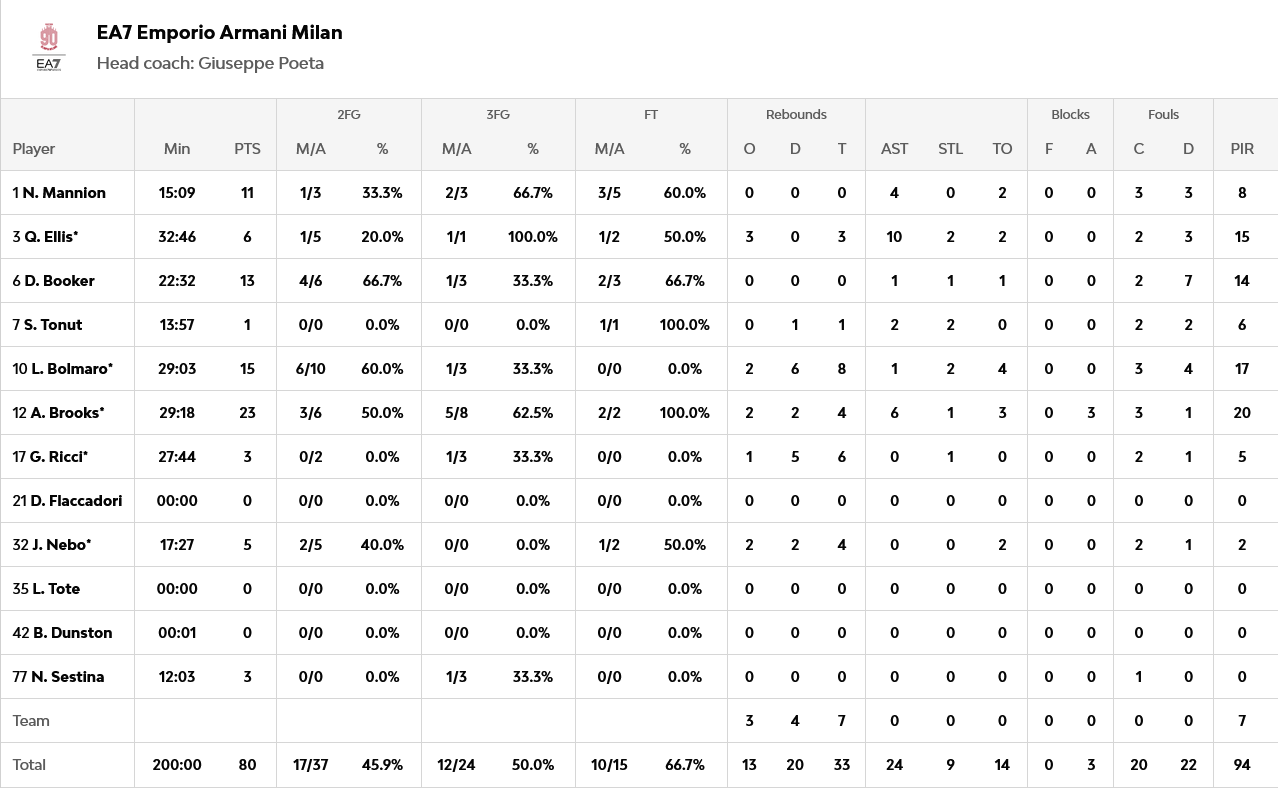Screen dimensions: 1278x788
Task: Select the 3FG column group header
Action: [x=498, y=115]
